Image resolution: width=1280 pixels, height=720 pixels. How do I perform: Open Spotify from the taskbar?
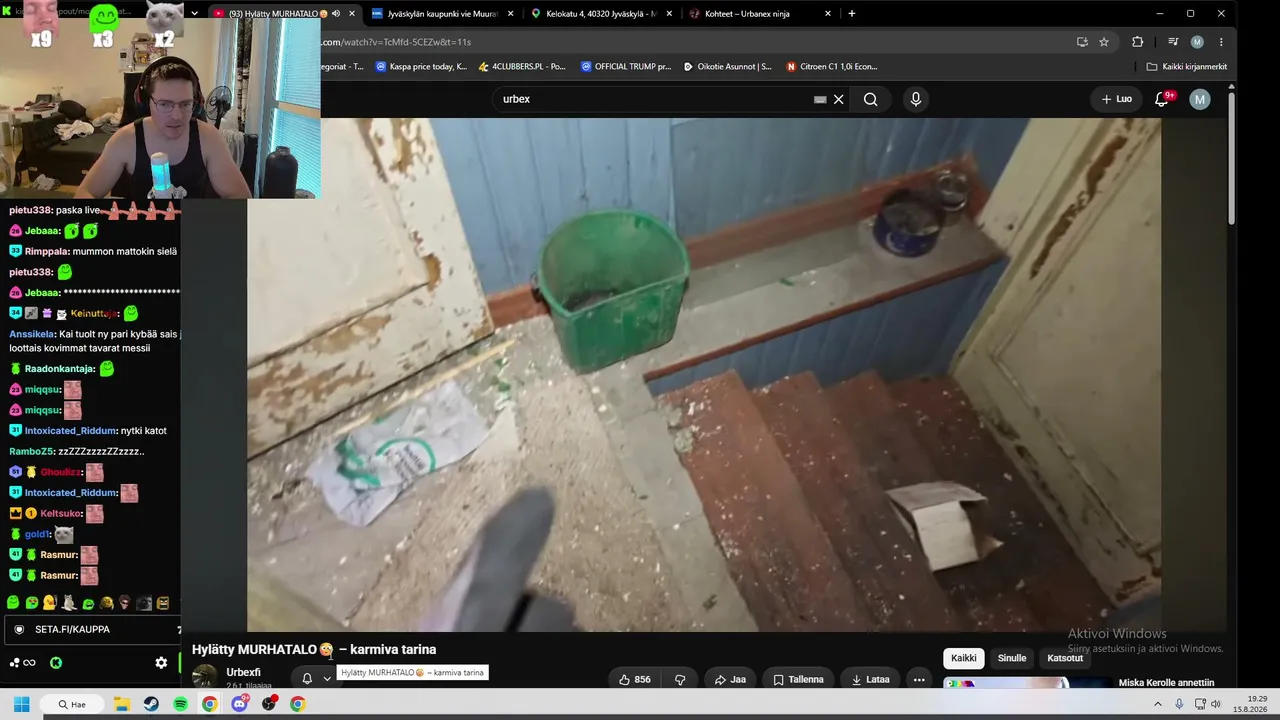click(180, 704)
